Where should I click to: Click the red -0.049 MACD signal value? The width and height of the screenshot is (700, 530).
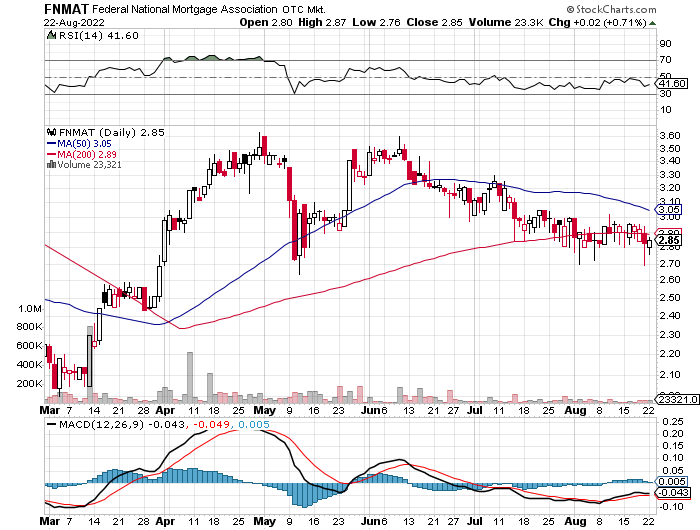pos(212,425)
